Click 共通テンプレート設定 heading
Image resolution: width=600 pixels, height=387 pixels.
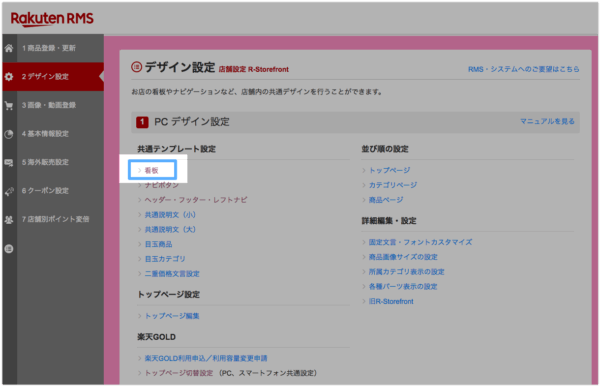176,149
